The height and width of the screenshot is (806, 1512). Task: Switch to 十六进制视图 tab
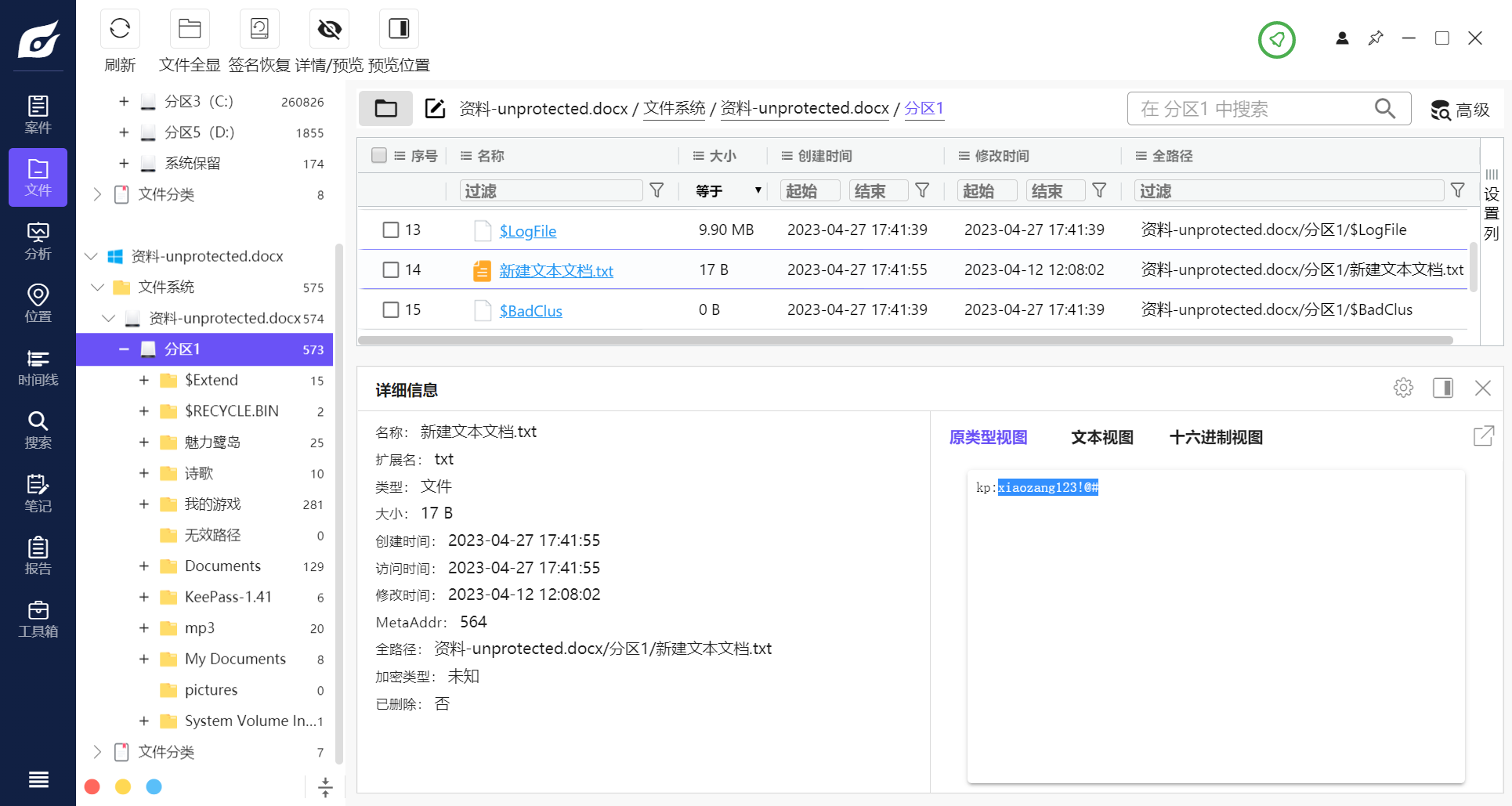coord(1216,437)
